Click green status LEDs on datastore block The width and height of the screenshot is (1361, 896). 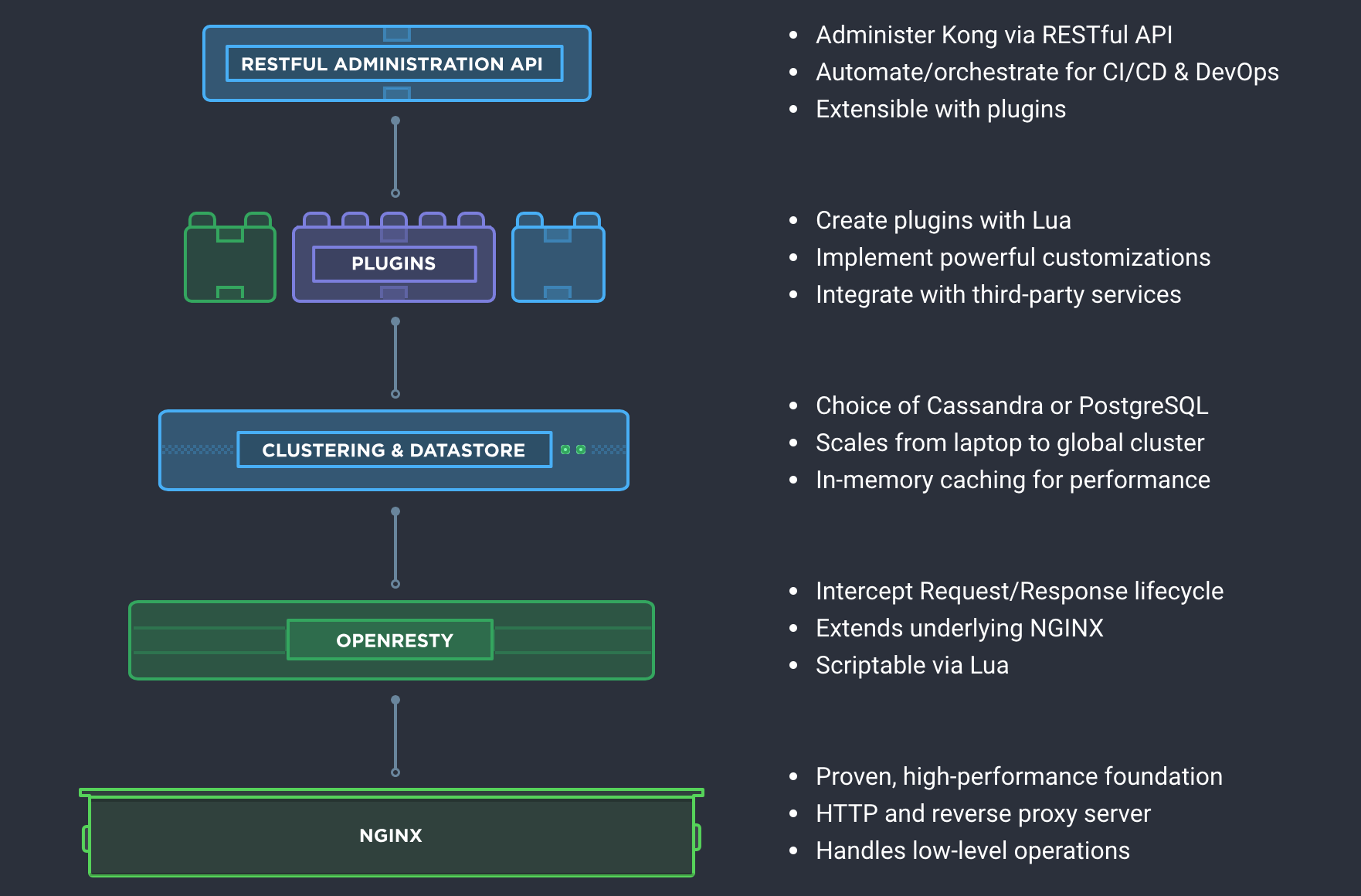tap(573, 450)
